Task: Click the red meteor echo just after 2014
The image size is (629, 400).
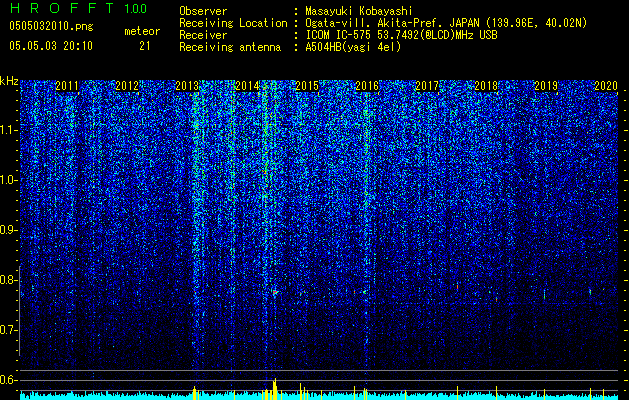Action: [275, 292]
